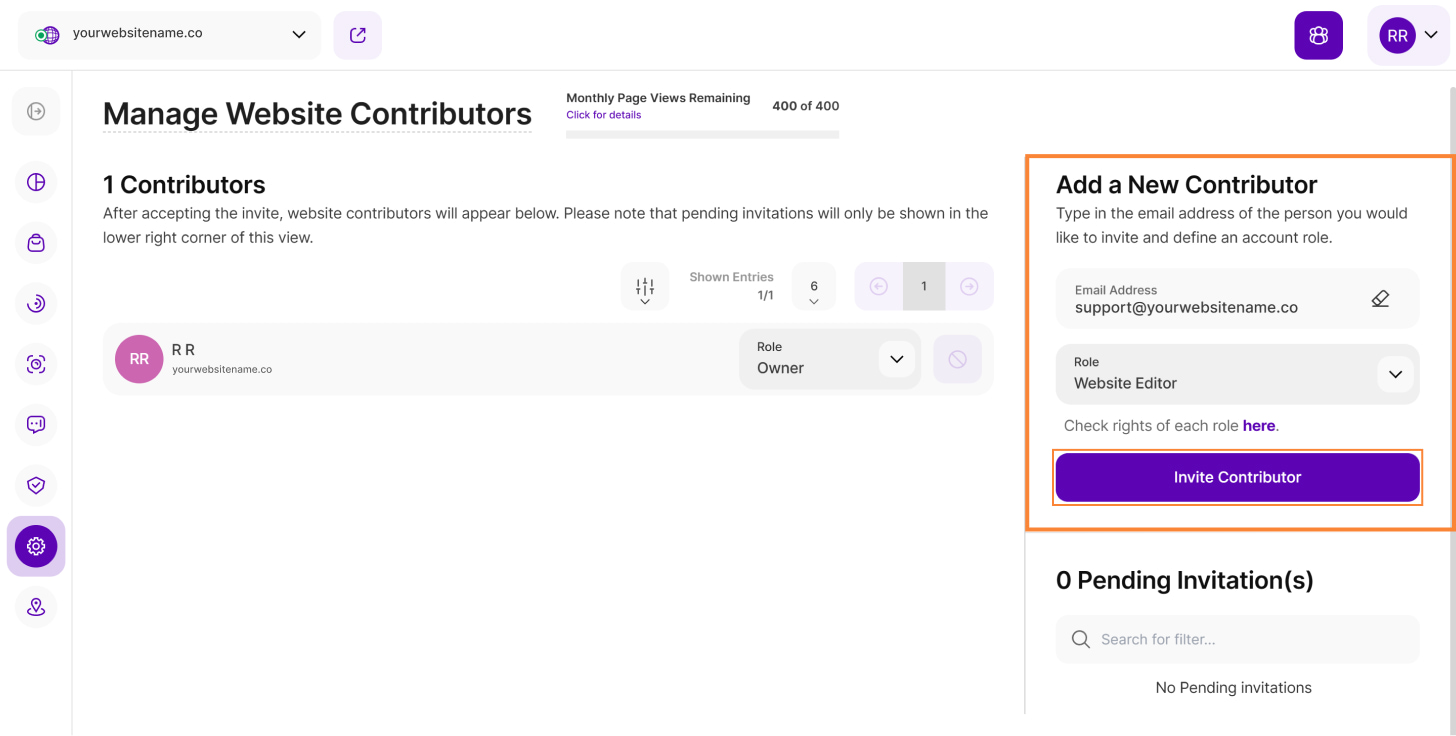1456x736 pixels.
Task: Open the pie chart dashboard sidebar icon
Action: click(36, 182)
